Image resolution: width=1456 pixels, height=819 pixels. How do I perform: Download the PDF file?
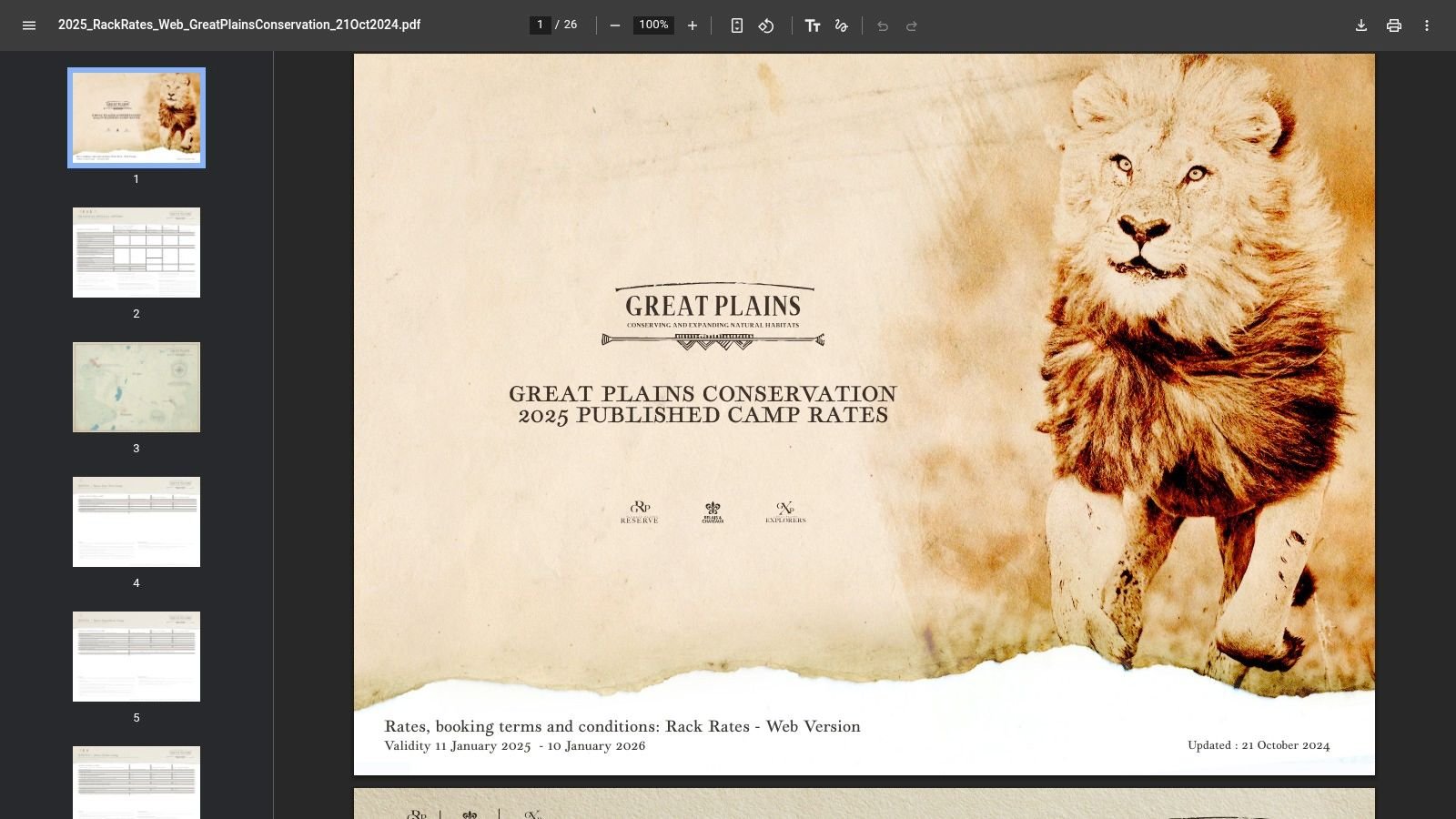[1361, 25]
